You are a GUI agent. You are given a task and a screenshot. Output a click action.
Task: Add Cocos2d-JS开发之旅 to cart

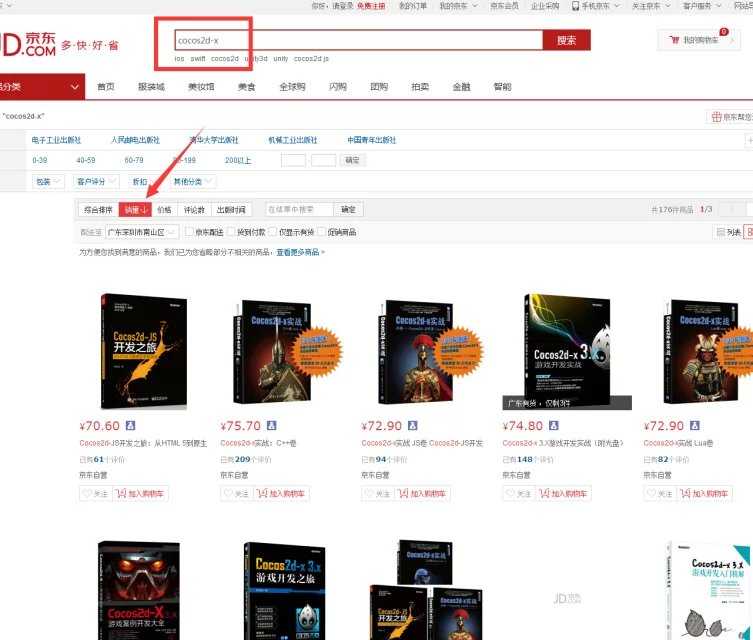point(140,494)
